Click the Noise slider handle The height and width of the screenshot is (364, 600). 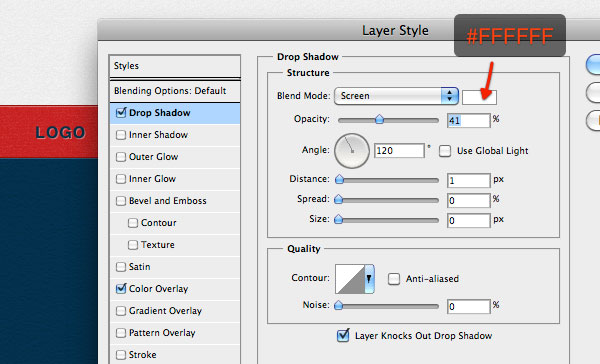pos(338,305)
